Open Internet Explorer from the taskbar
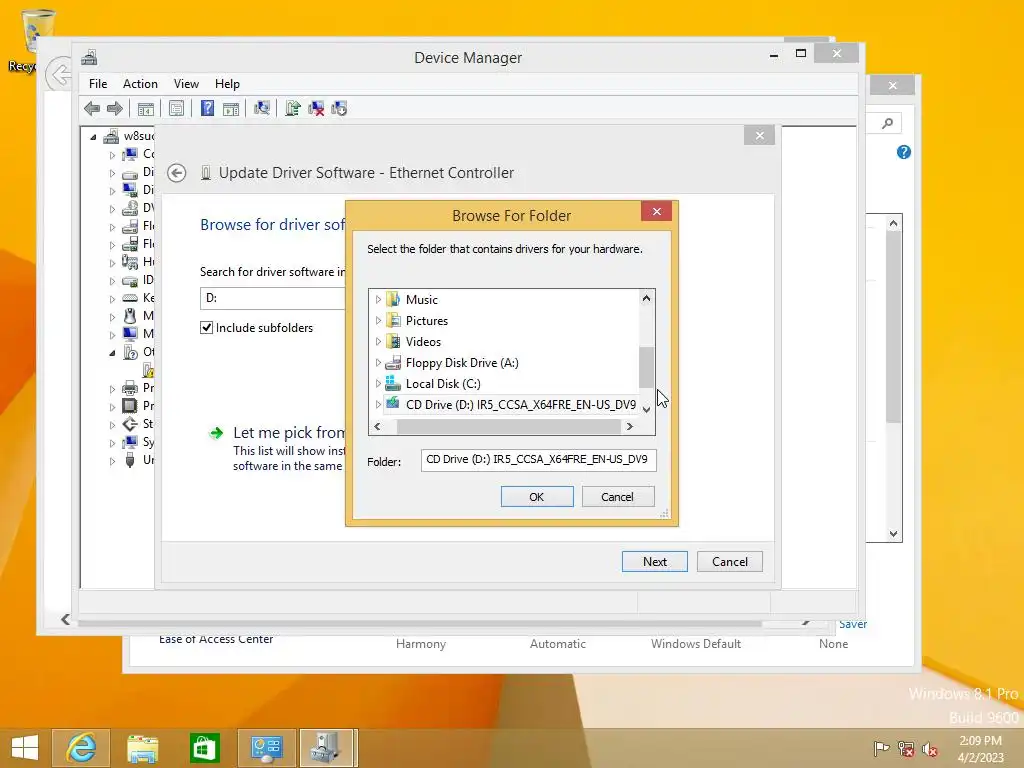This screenshot has height=768, width=1024. 81,748
